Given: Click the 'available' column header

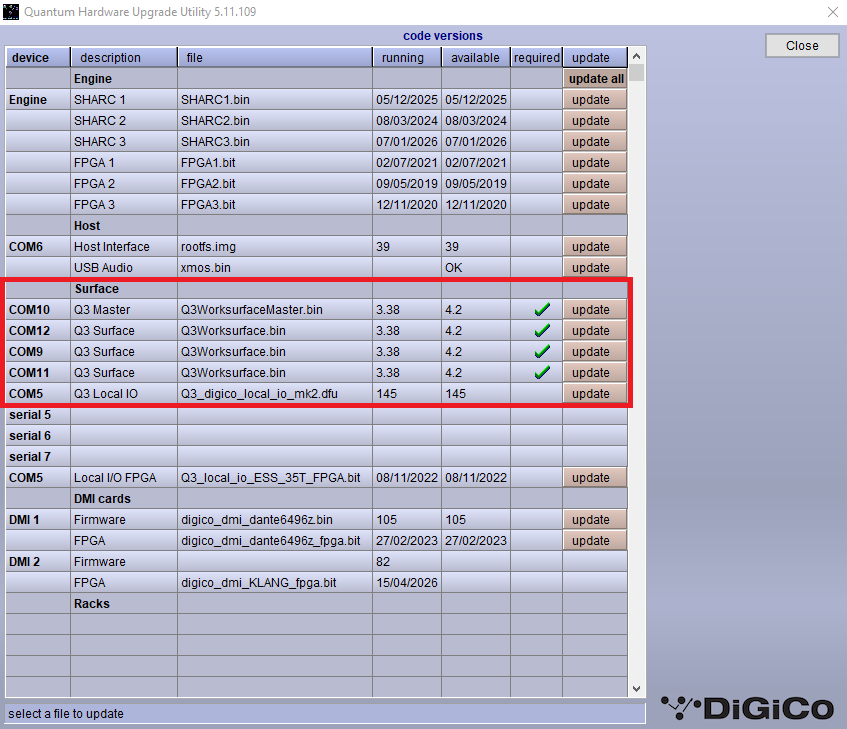Looking at the screenshot, I should (x=476, y=58).
